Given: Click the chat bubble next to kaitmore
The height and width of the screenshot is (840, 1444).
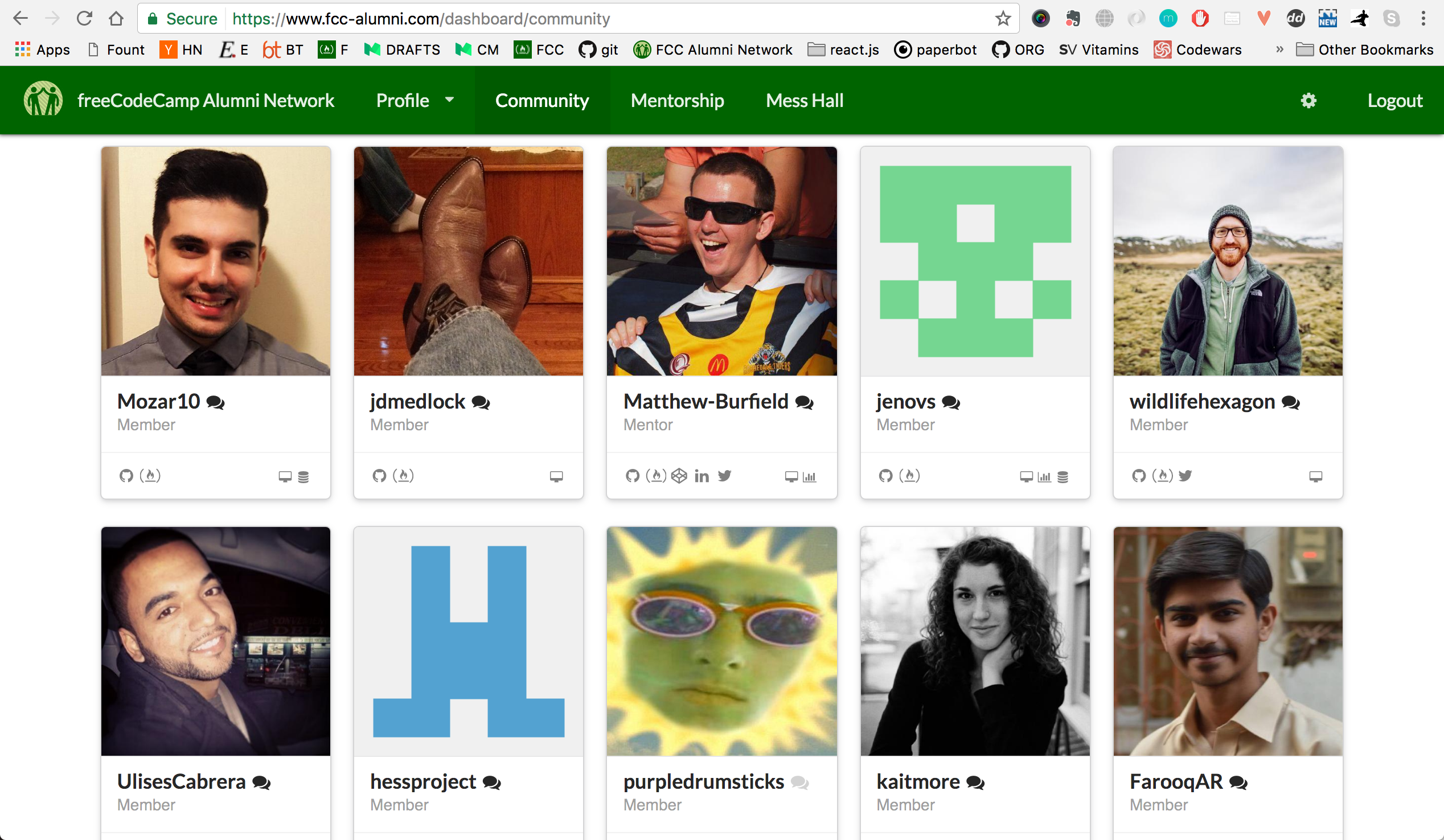Looking at the screenshot, I should tap(975, 782).
